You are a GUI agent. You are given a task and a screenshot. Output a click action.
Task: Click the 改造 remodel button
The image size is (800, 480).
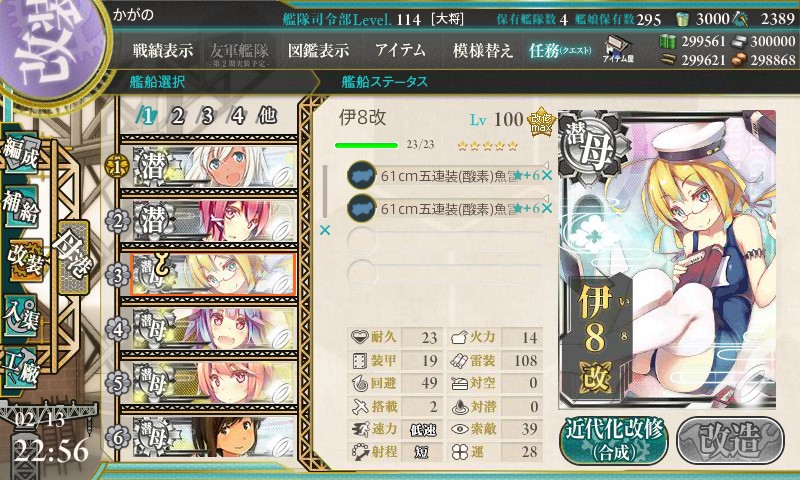tap(730, 441)
